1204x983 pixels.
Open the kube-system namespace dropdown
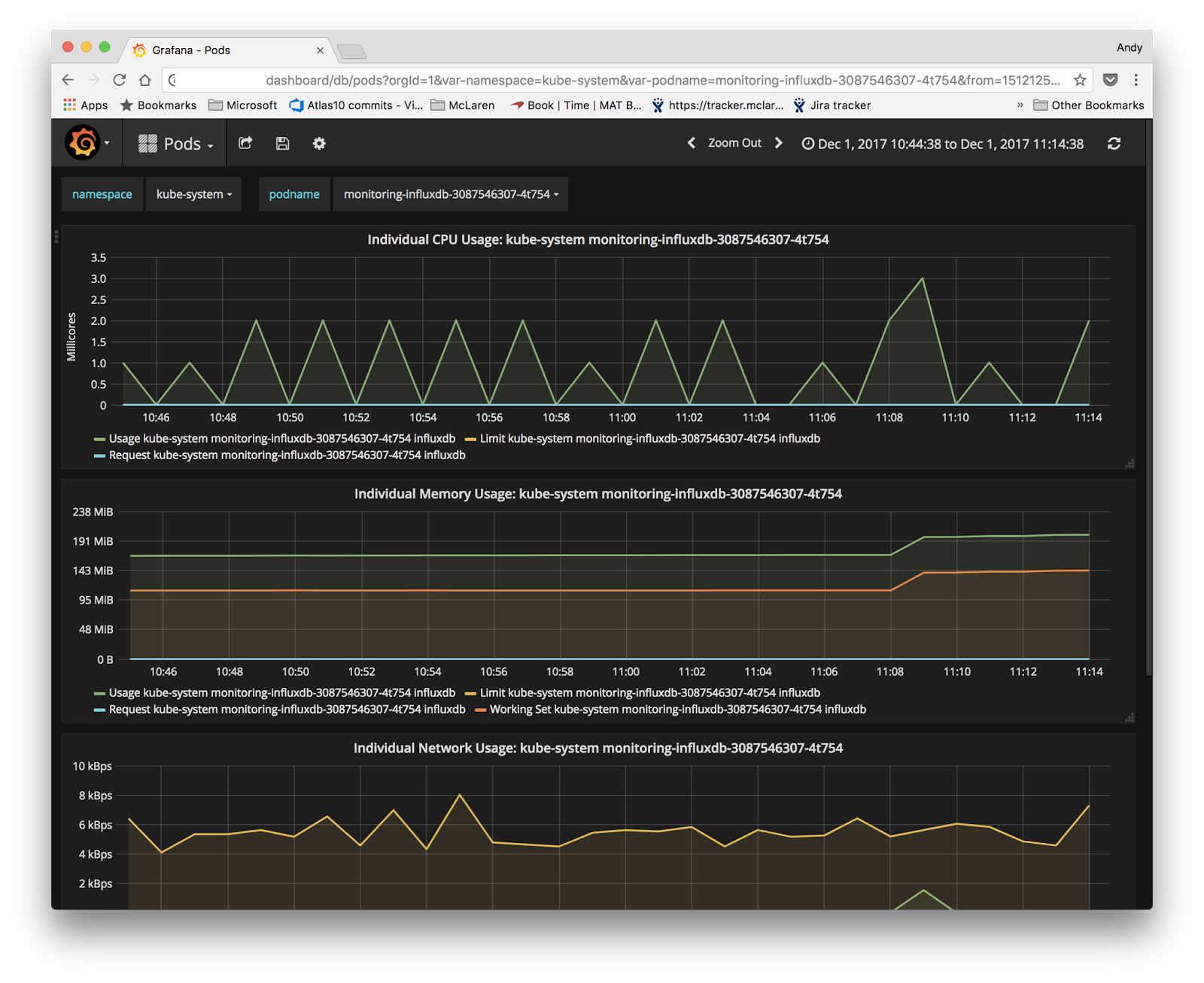[193, 194]
